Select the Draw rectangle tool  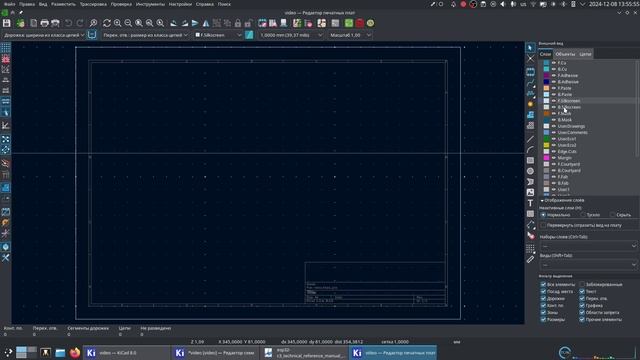(x=530, y=160)
